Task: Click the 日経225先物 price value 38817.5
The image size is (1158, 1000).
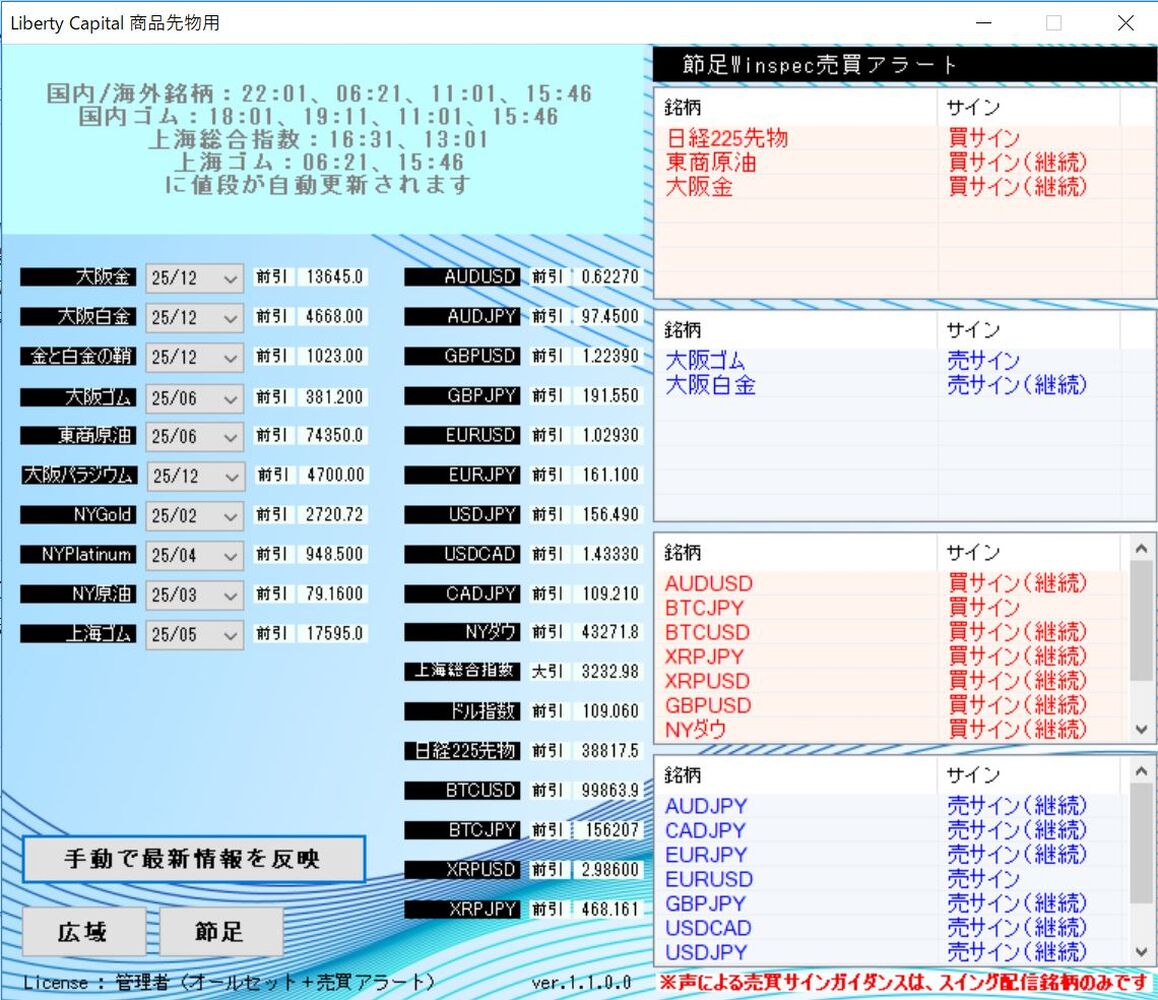Action: [610, 751]
